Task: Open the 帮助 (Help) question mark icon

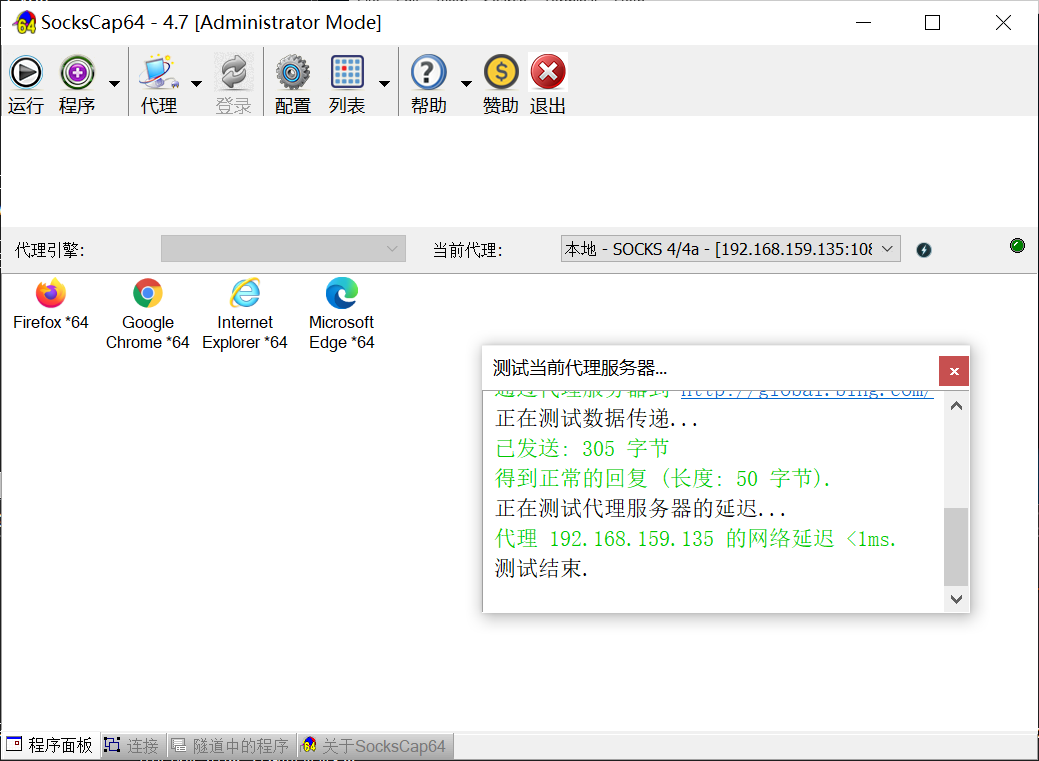Action: click(x=429, y=72)
